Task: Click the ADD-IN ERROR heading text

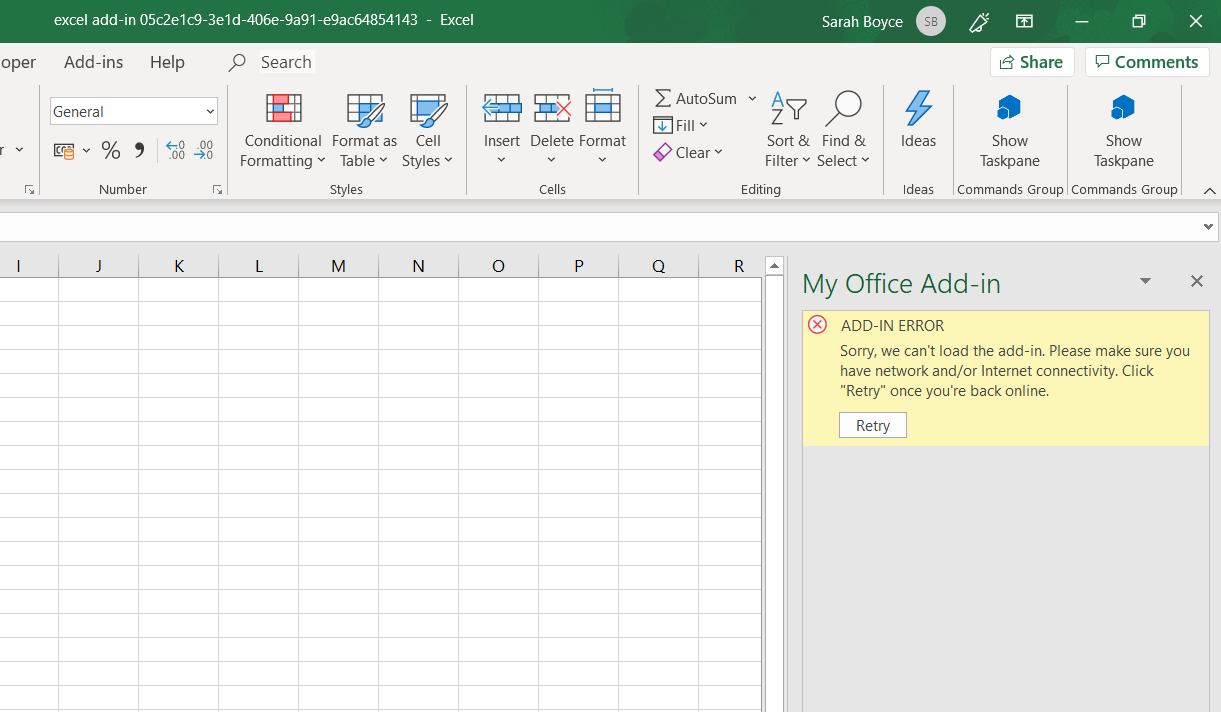Action: coord(892,325)
